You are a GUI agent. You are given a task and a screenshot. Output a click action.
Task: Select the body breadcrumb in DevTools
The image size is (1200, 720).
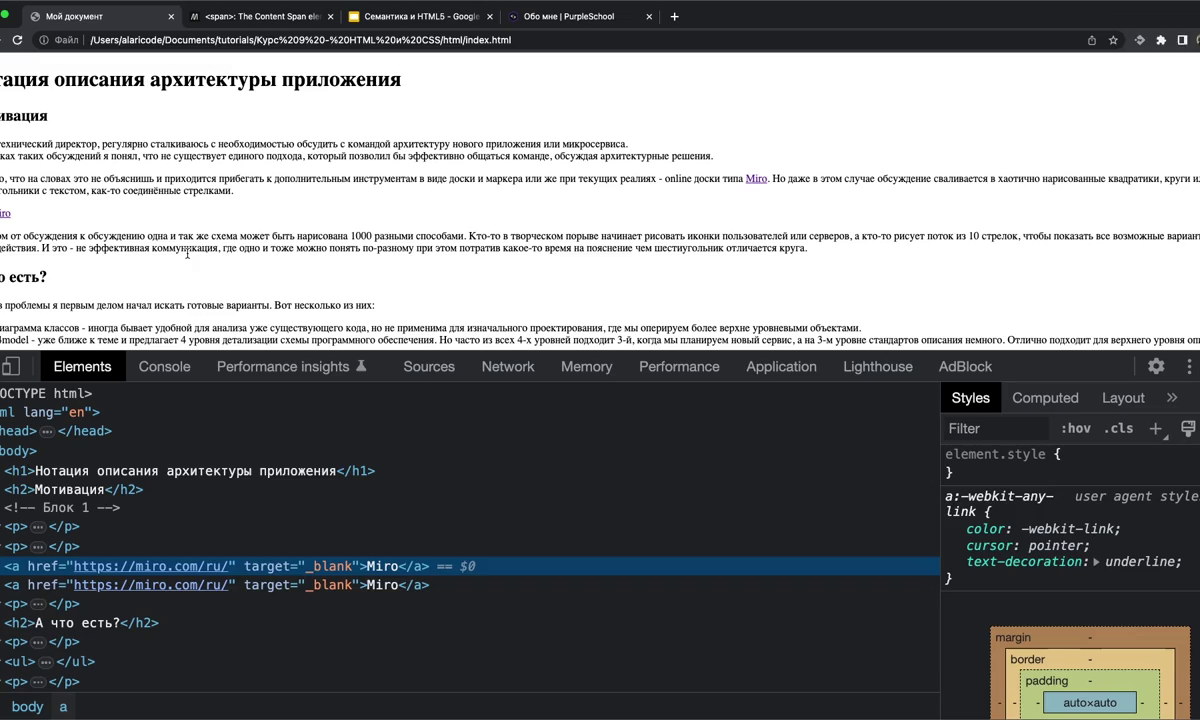click(x=27, y=706)
